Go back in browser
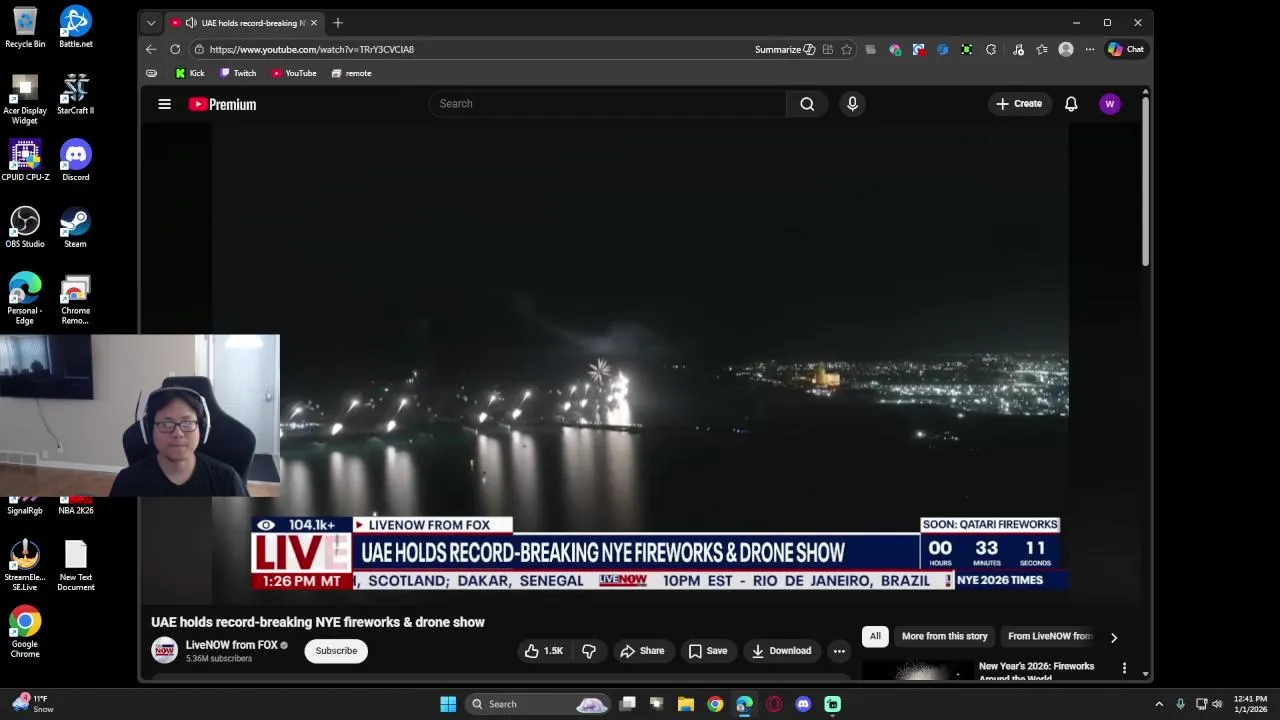This screenshot has width=1280, height=720. coord(151,49)
